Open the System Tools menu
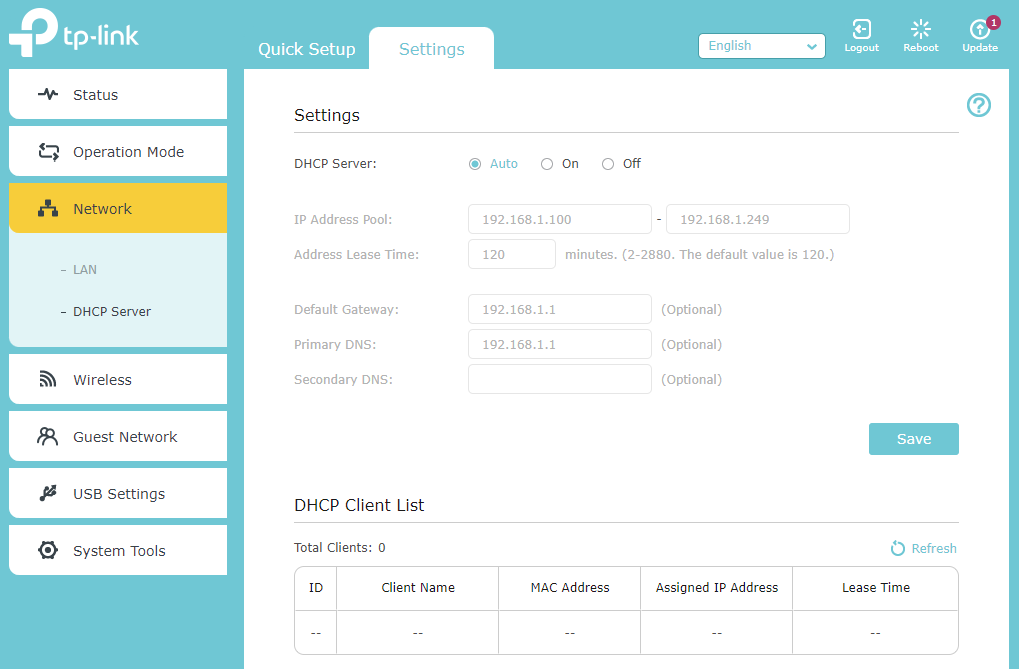This screenshot has width=1019, height=669. coord(118,550)
